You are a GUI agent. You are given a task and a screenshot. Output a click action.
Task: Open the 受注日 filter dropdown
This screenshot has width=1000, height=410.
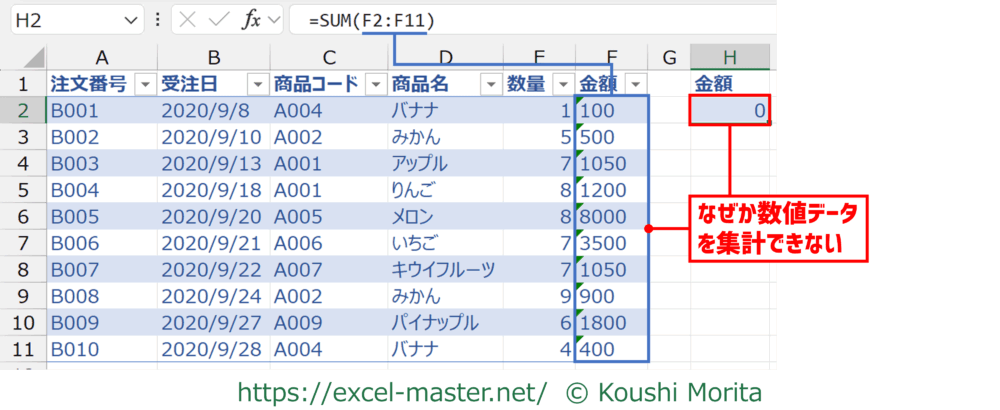click(257, 84)
